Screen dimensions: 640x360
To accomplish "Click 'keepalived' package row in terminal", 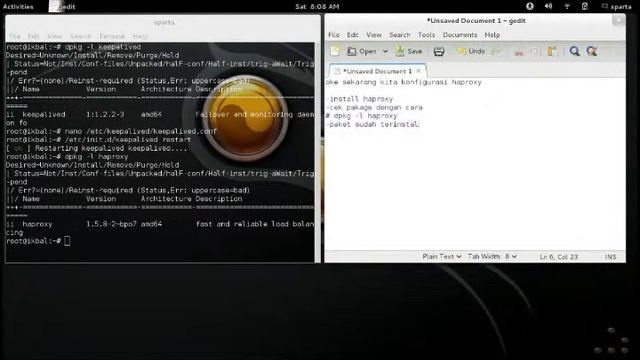I will click(160, 114).
